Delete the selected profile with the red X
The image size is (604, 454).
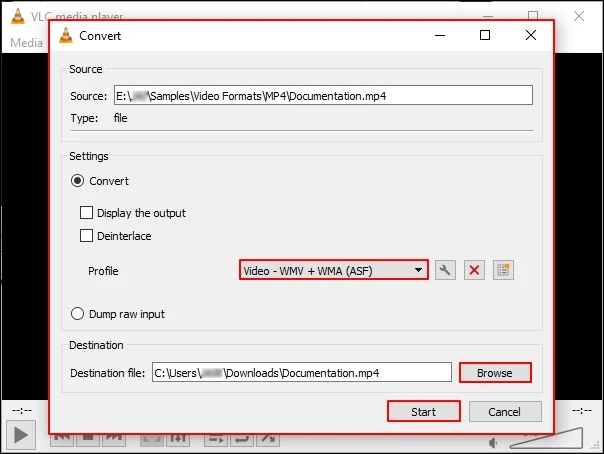point(475,270)
